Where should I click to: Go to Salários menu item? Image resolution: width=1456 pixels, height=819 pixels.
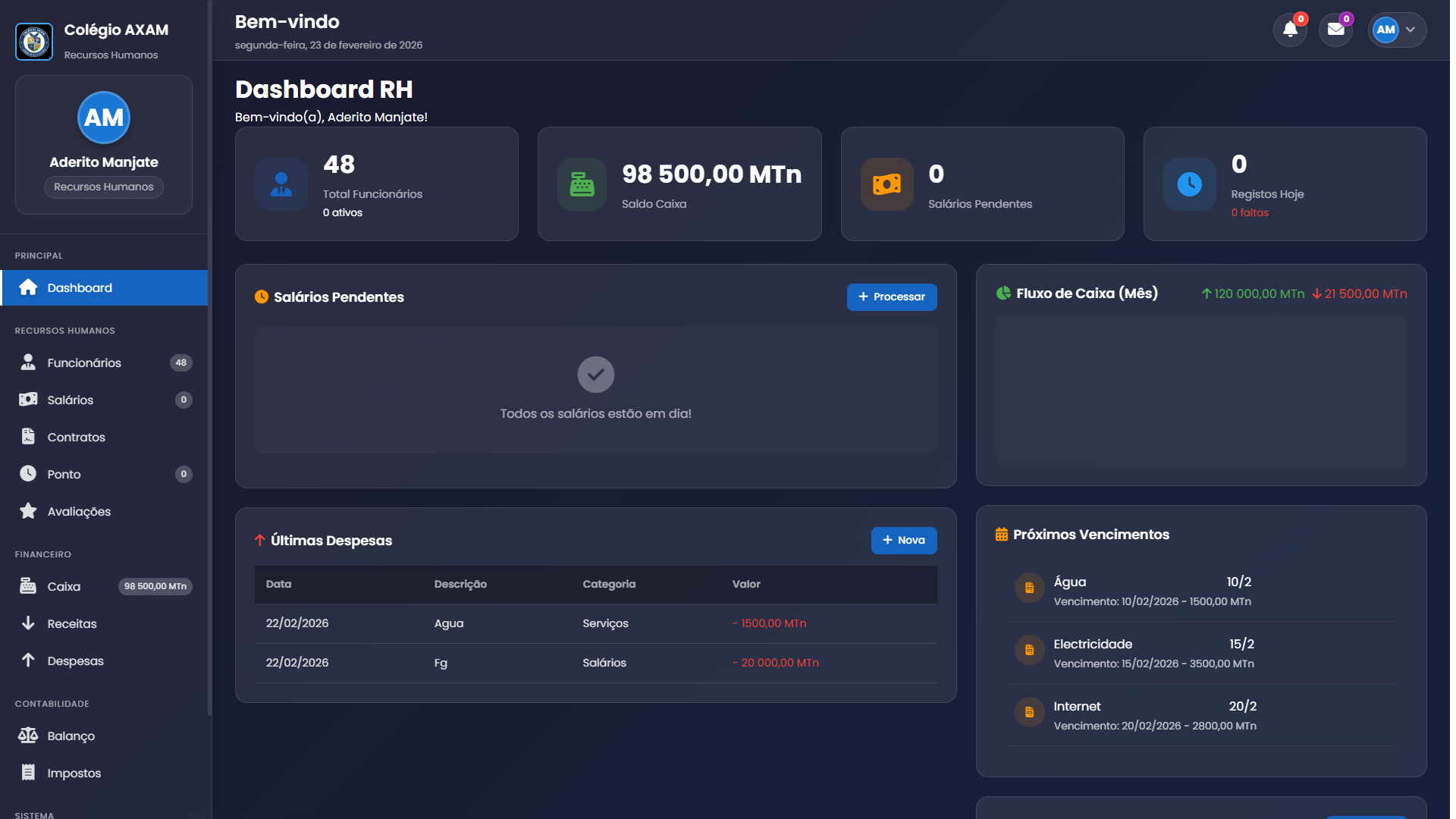click(71, 400)
